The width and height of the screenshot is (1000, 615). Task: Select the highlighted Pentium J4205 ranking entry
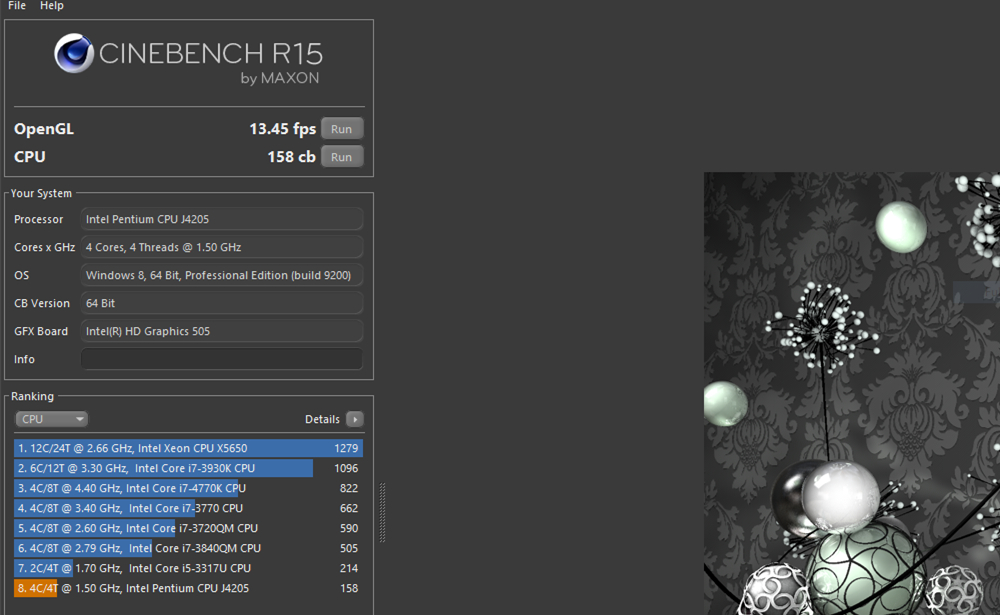click(188, 588)
